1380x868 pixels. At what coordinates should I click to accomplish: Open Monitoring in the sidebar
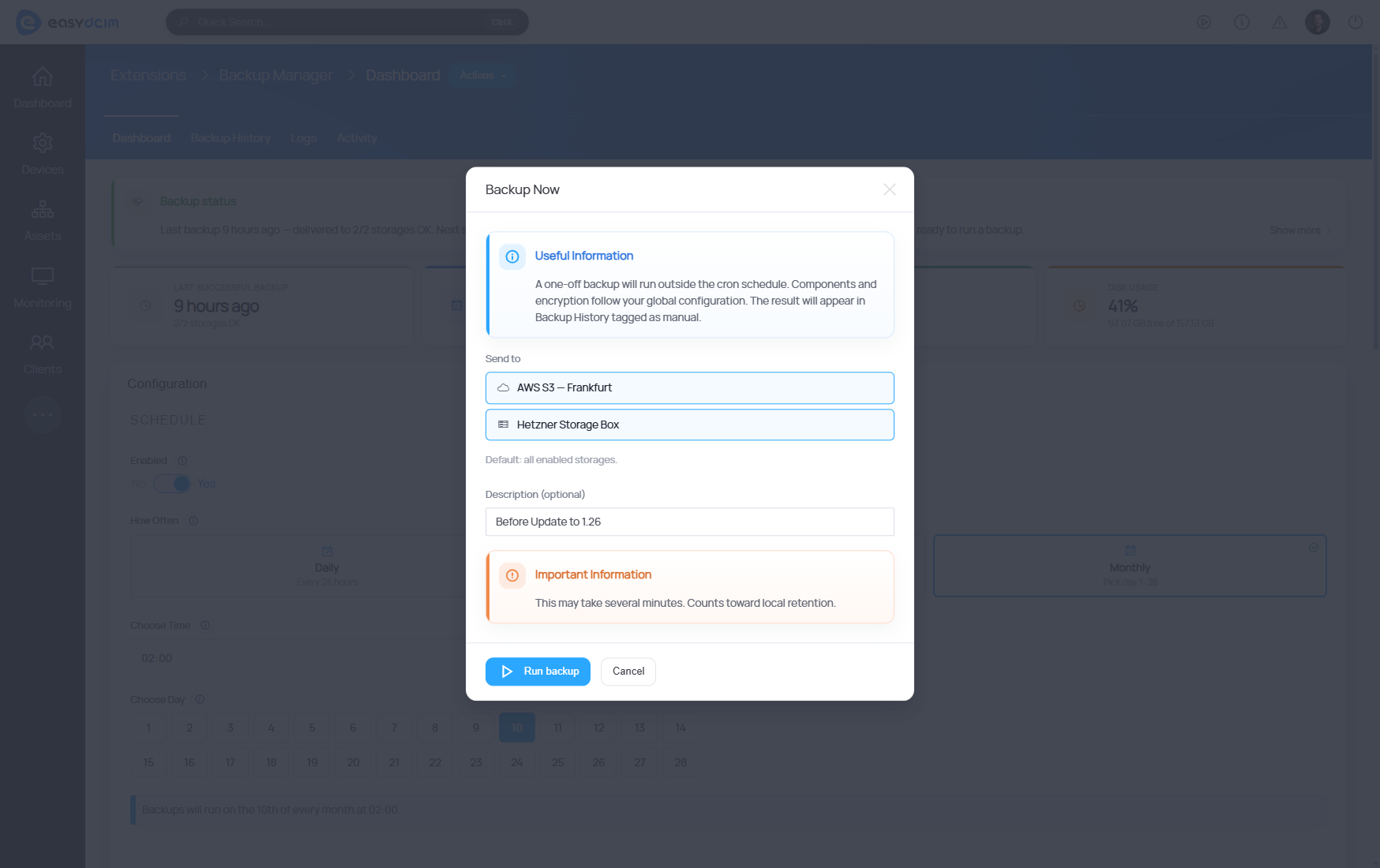click(x=43, y=287)
